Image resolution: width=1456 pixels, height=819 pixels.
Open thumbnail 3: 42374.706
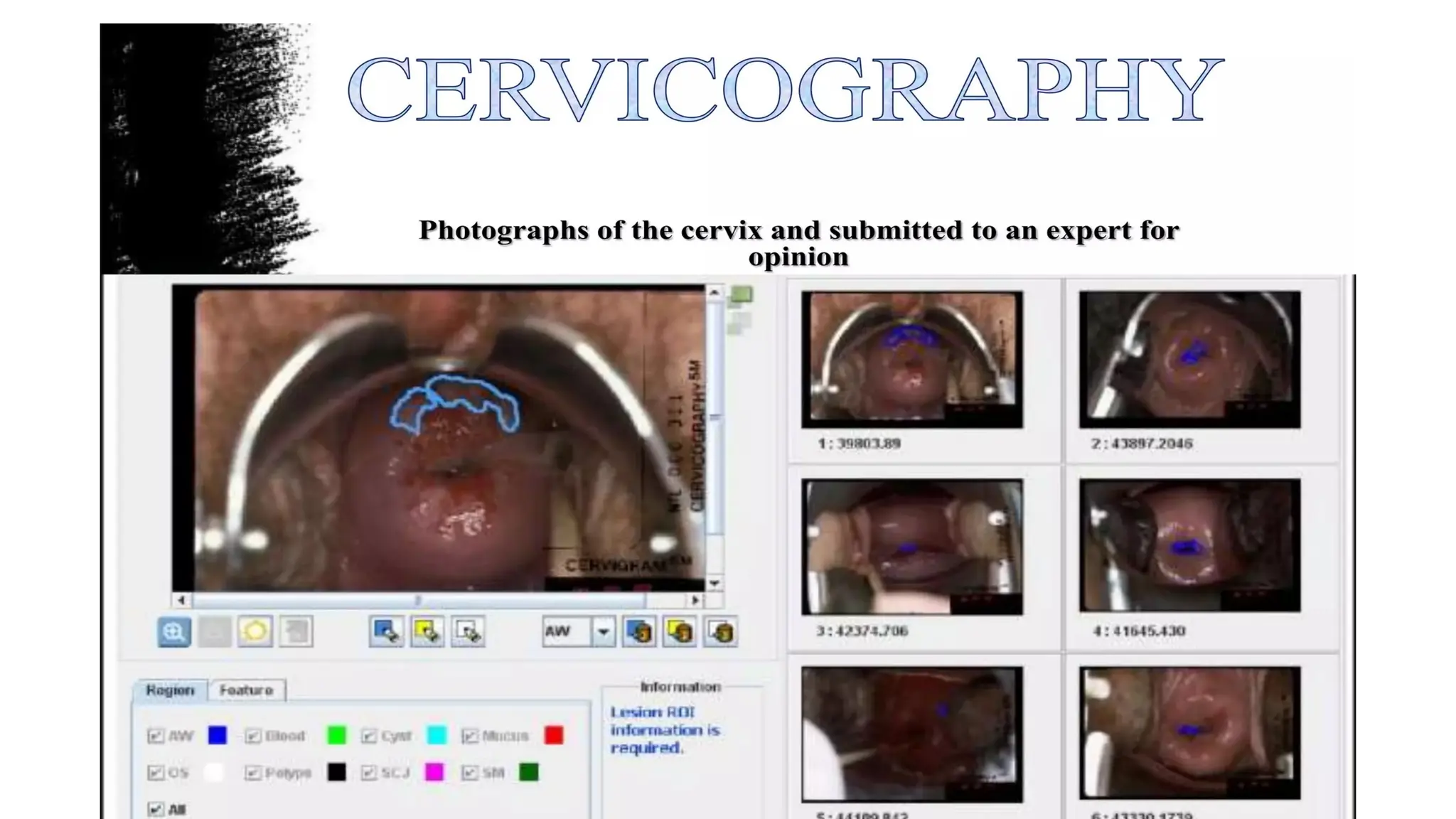[x=912, y=547]
